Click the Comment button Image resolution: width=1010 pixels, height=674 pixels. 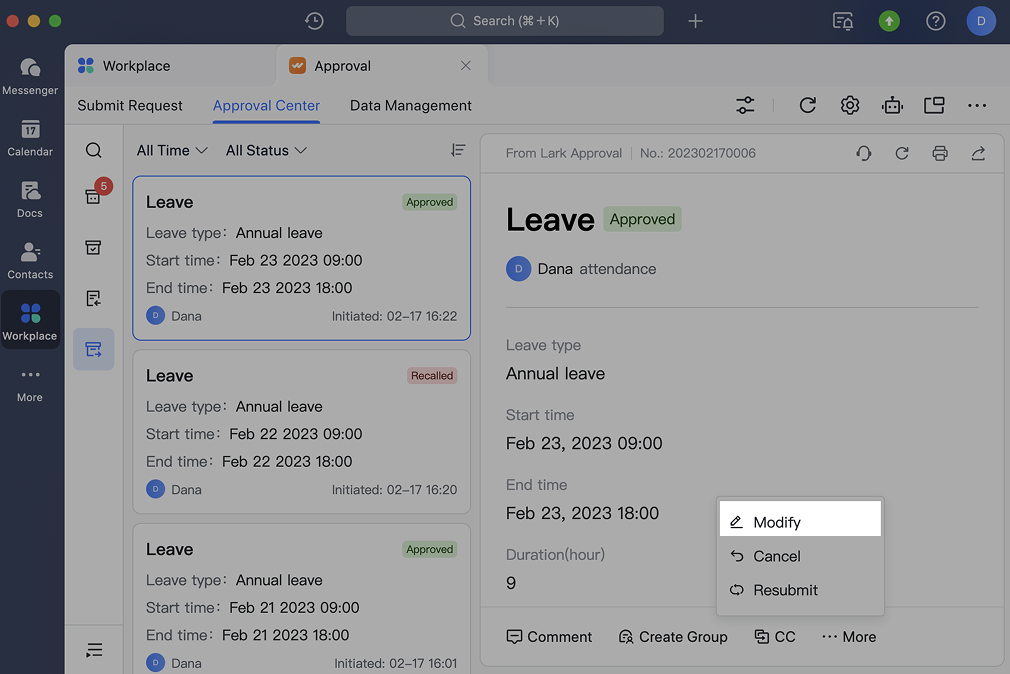pos(549,637)
